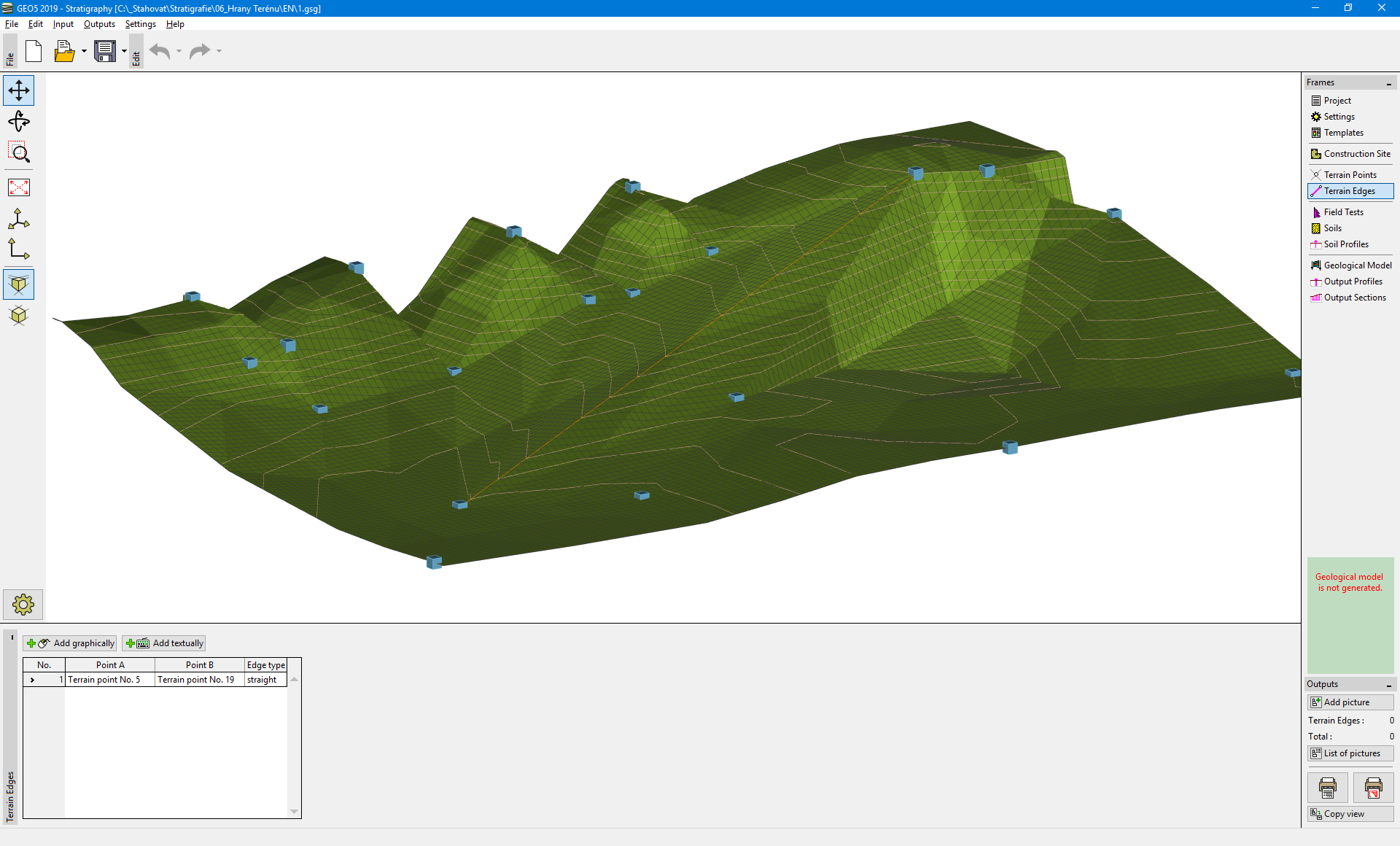Collapse the Frames panel
Image resolution: width=1400 pixels, height=846 pixels.
coord(1389,83)
